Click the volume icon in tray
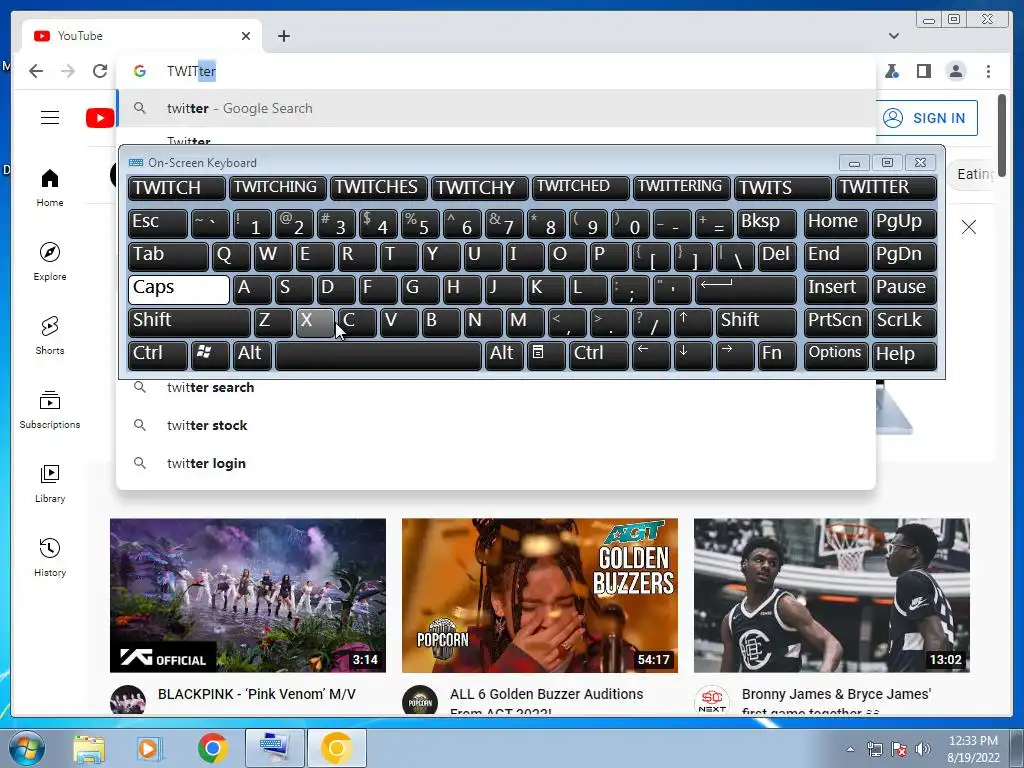The image size is (1024, 768). (x=922, y=749)
